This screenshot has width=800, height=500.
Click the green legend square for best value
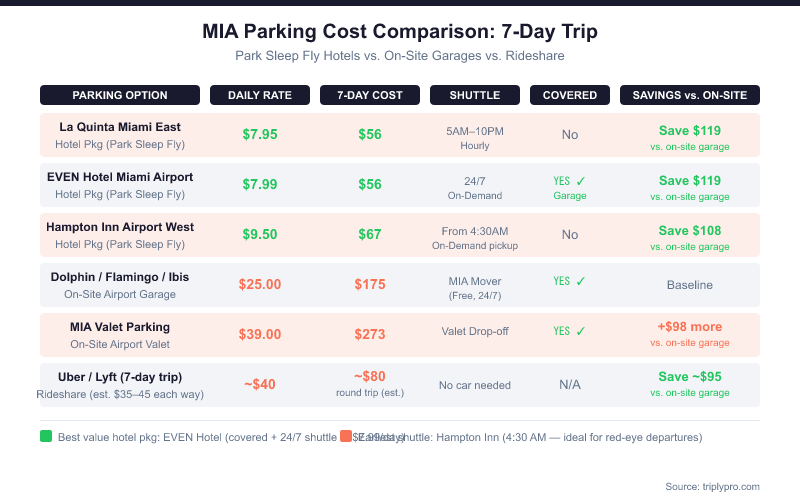(x=46, y=436)
